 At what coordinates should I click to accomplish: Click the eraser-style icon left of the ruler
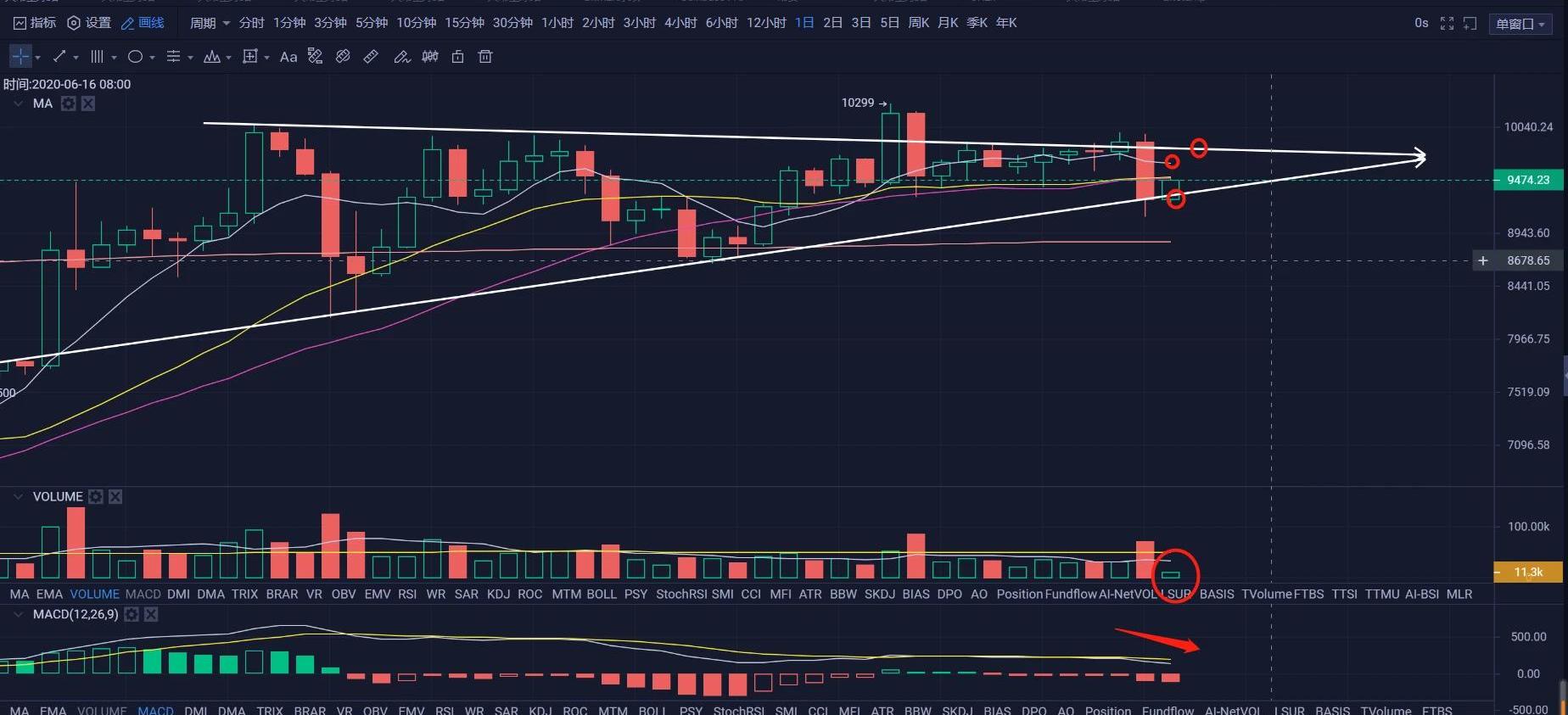[x=343, y=57]
